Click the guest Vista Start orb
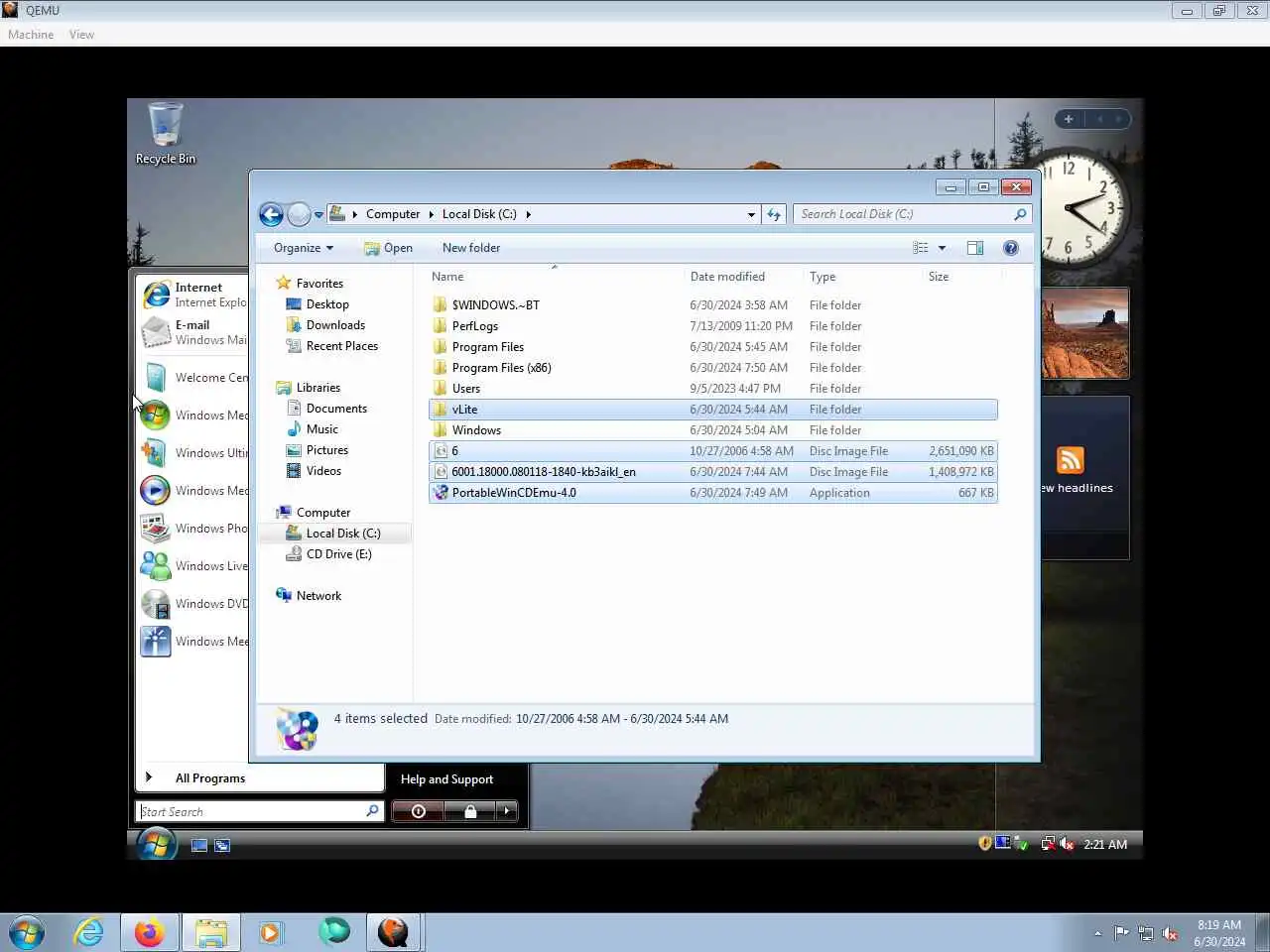The width and height of the screenshot is (1270, 952). (x=157, y=845)
